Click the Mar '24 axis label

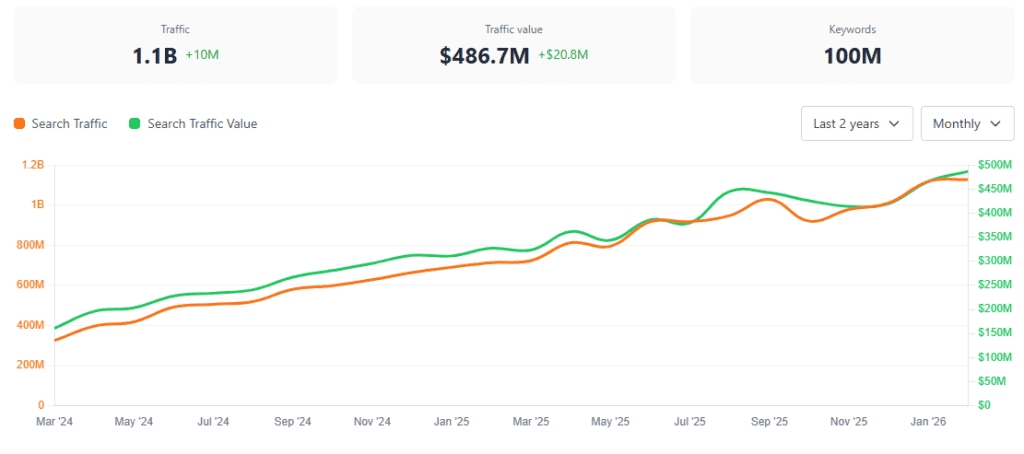(54, 422)
